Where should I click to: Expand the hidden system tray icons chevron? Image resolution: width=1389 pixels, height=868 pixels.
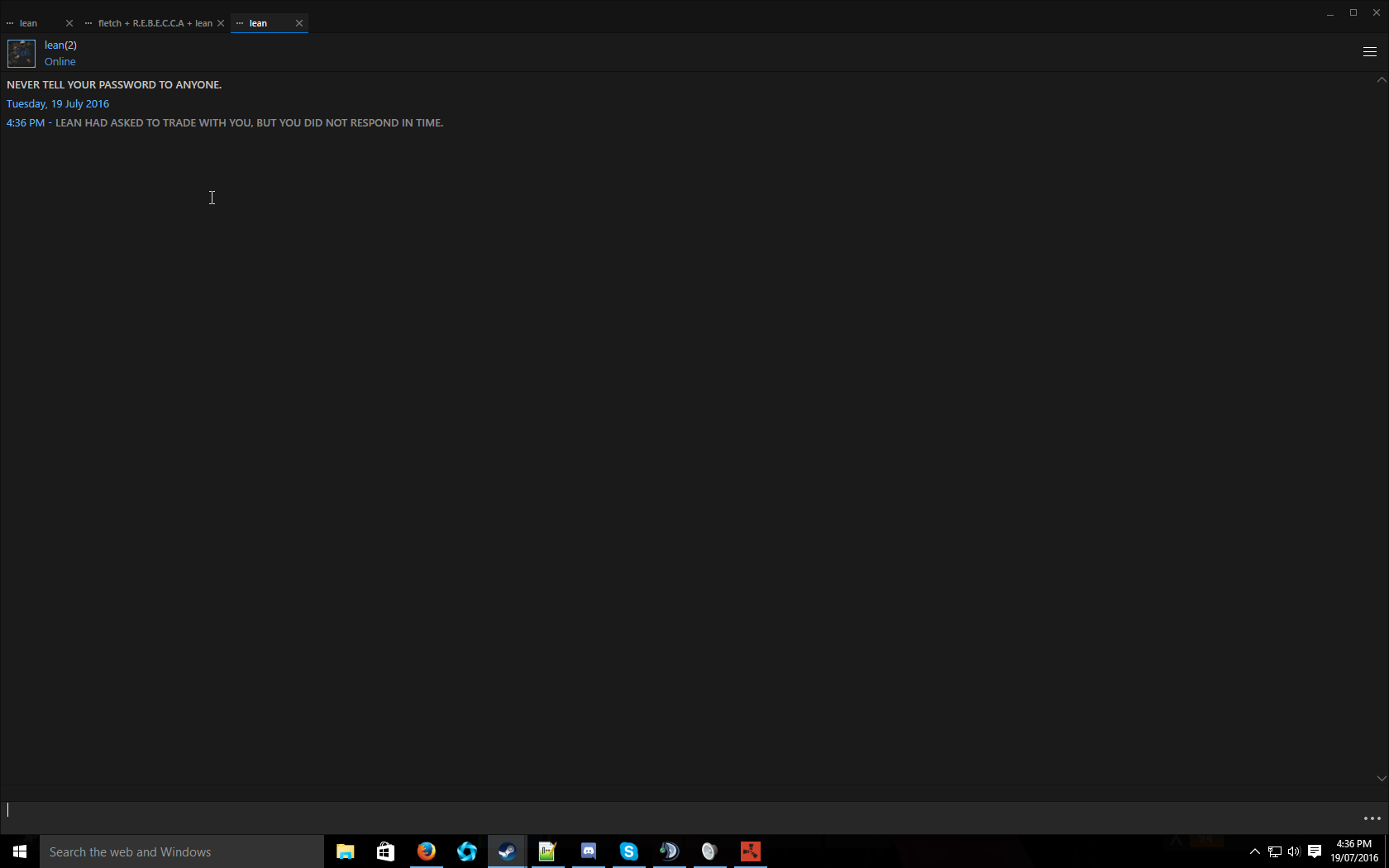1254,851
